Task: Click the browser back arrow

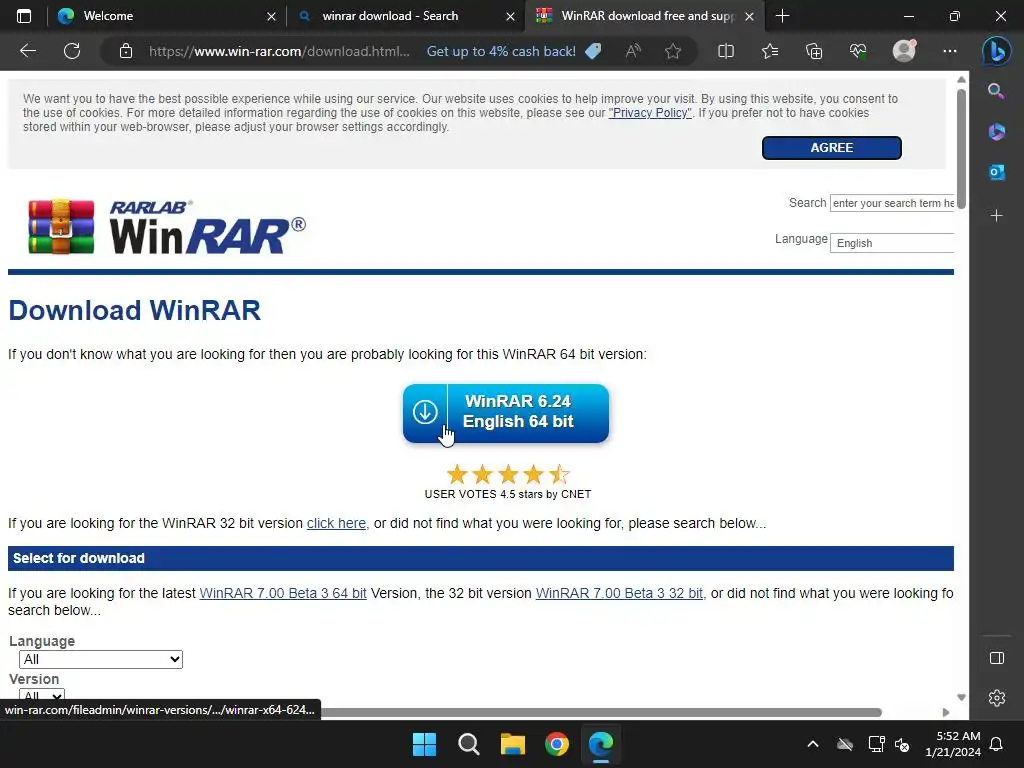Action: [27, 51]
